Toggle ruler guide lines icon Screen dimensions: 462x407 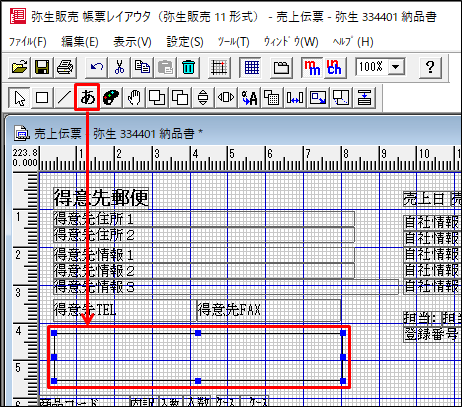pyautogui.click(x=219, y=67)
